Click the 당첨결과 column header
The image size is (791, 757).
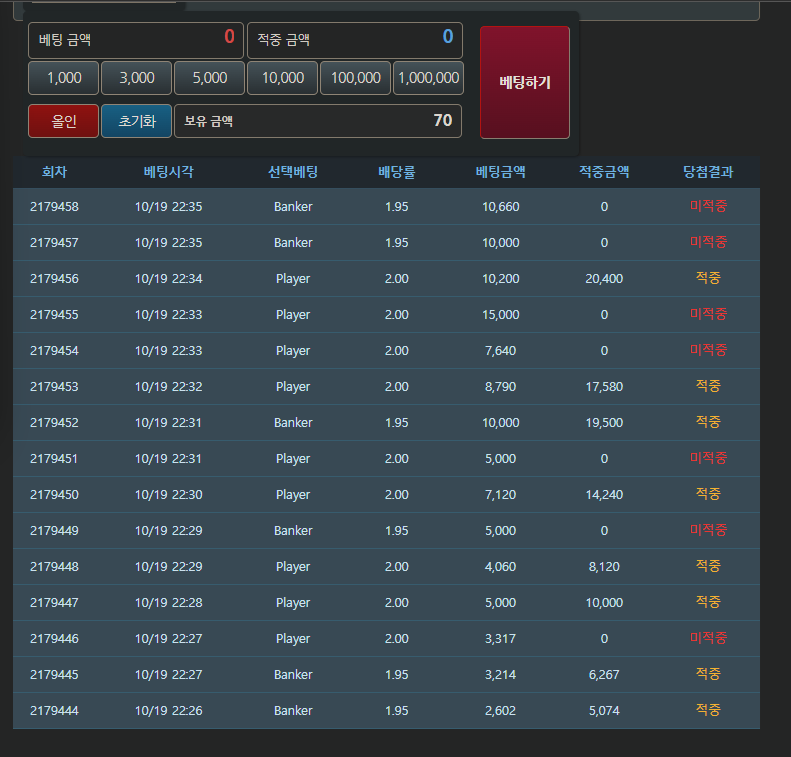[708, 172]
